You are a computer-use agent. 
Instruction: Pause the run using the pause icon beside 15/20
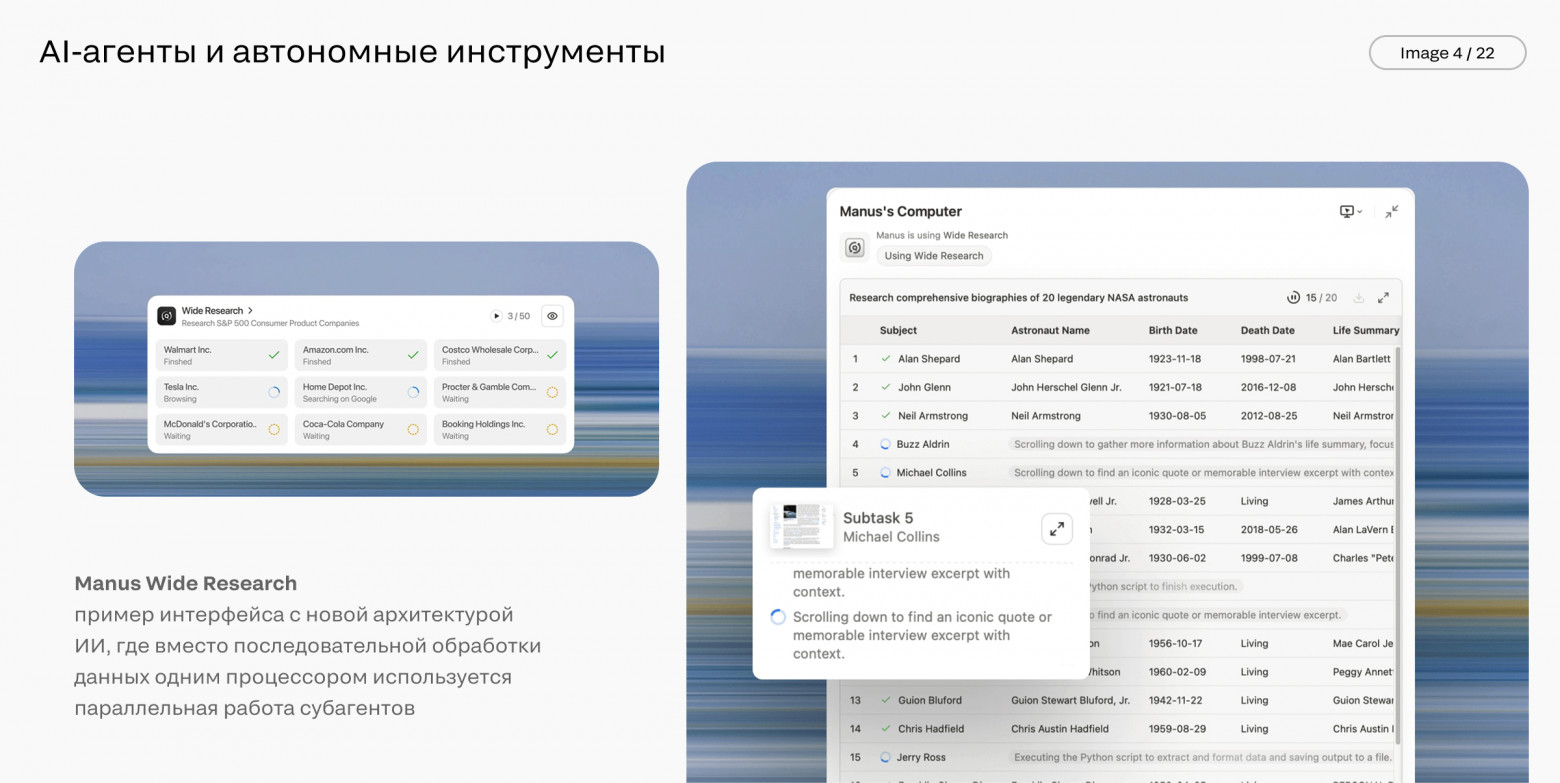1293,297
